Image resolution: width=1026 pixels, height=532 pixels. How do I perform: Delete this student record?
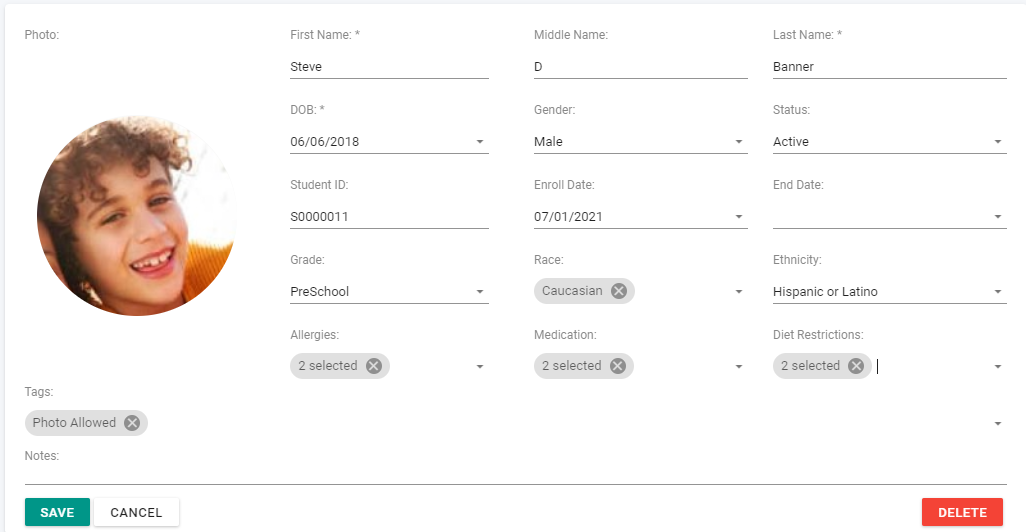pyautogui.click(x=962, y=512)
